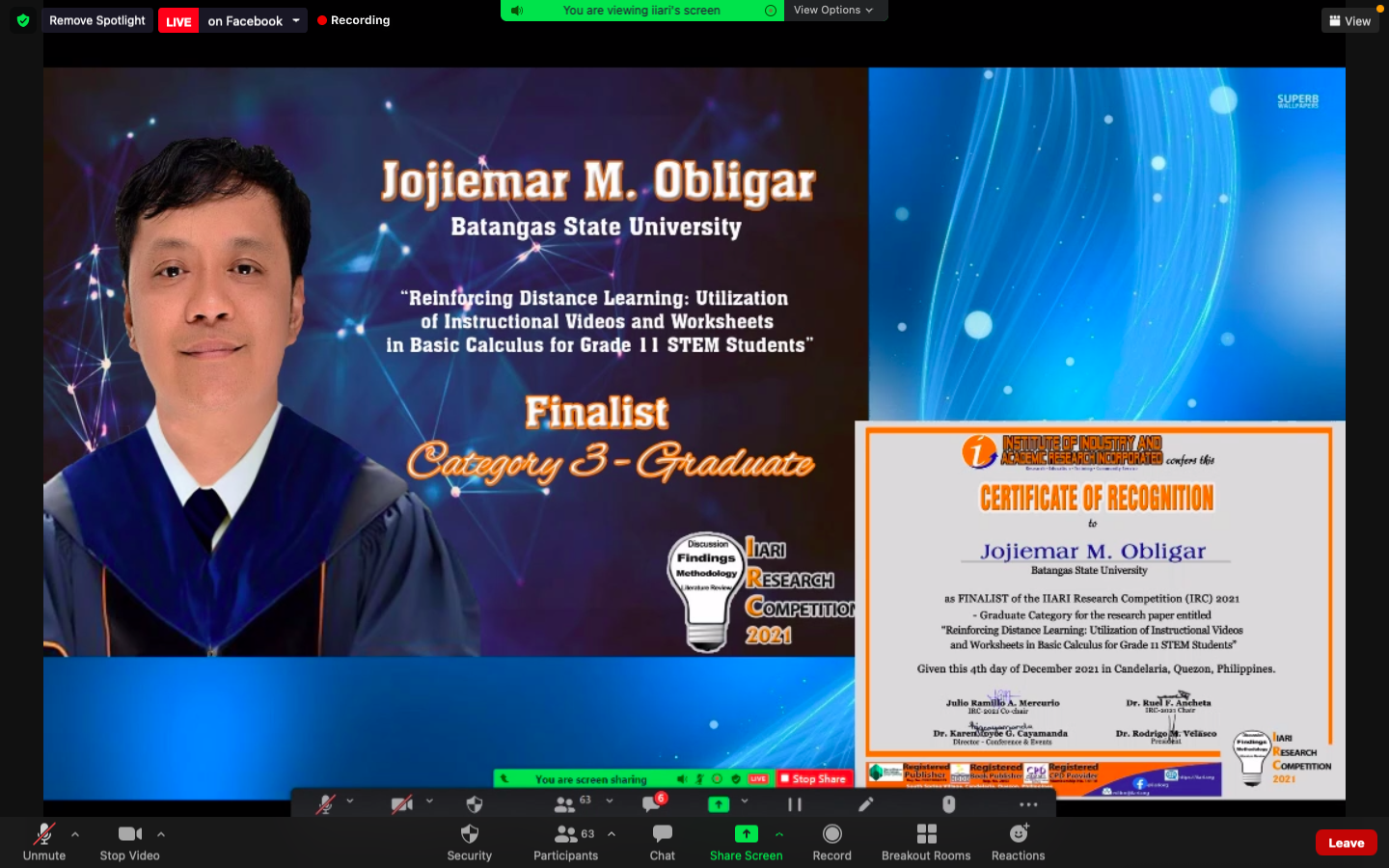Image resolution: width=1389 pixels, height=868 pixels.
Task: Expand video options arrow beside Stop Video
Action: point(161,834)
